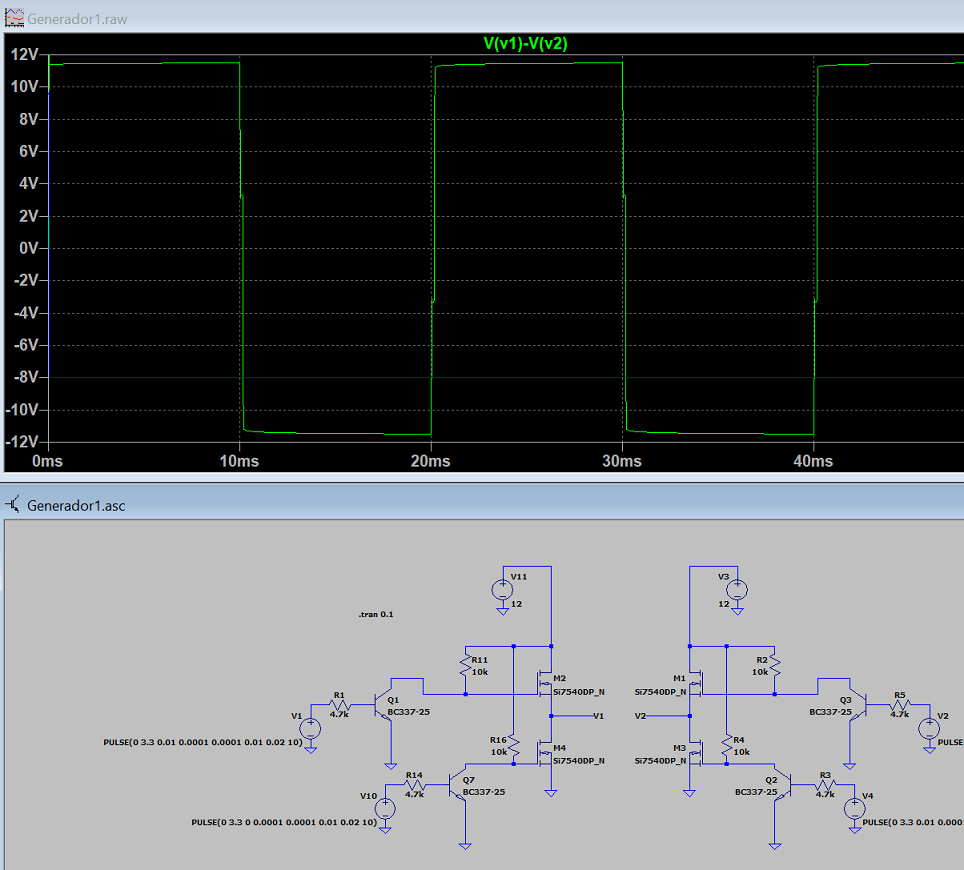The height and width of the screenshot is (870, 964).
Task: Select the V10 pulse source symbol
Action: click(385, 808)
